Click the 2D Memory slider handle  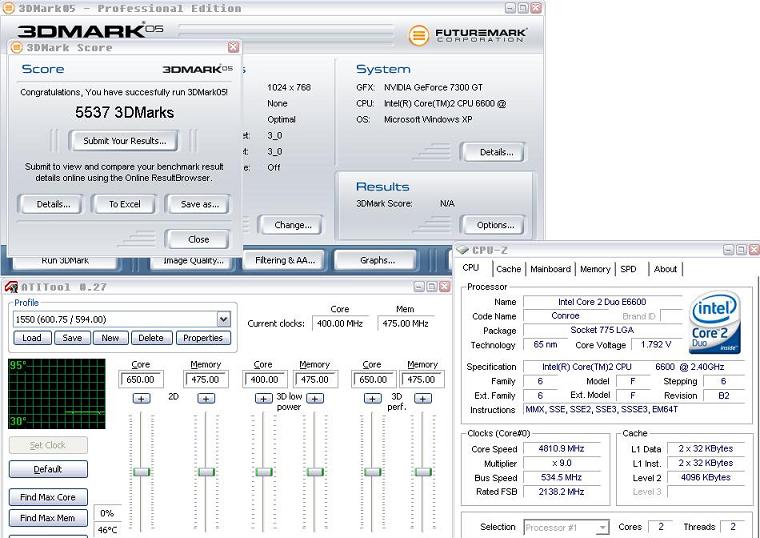pyautogui.click(x=206, y=472)
